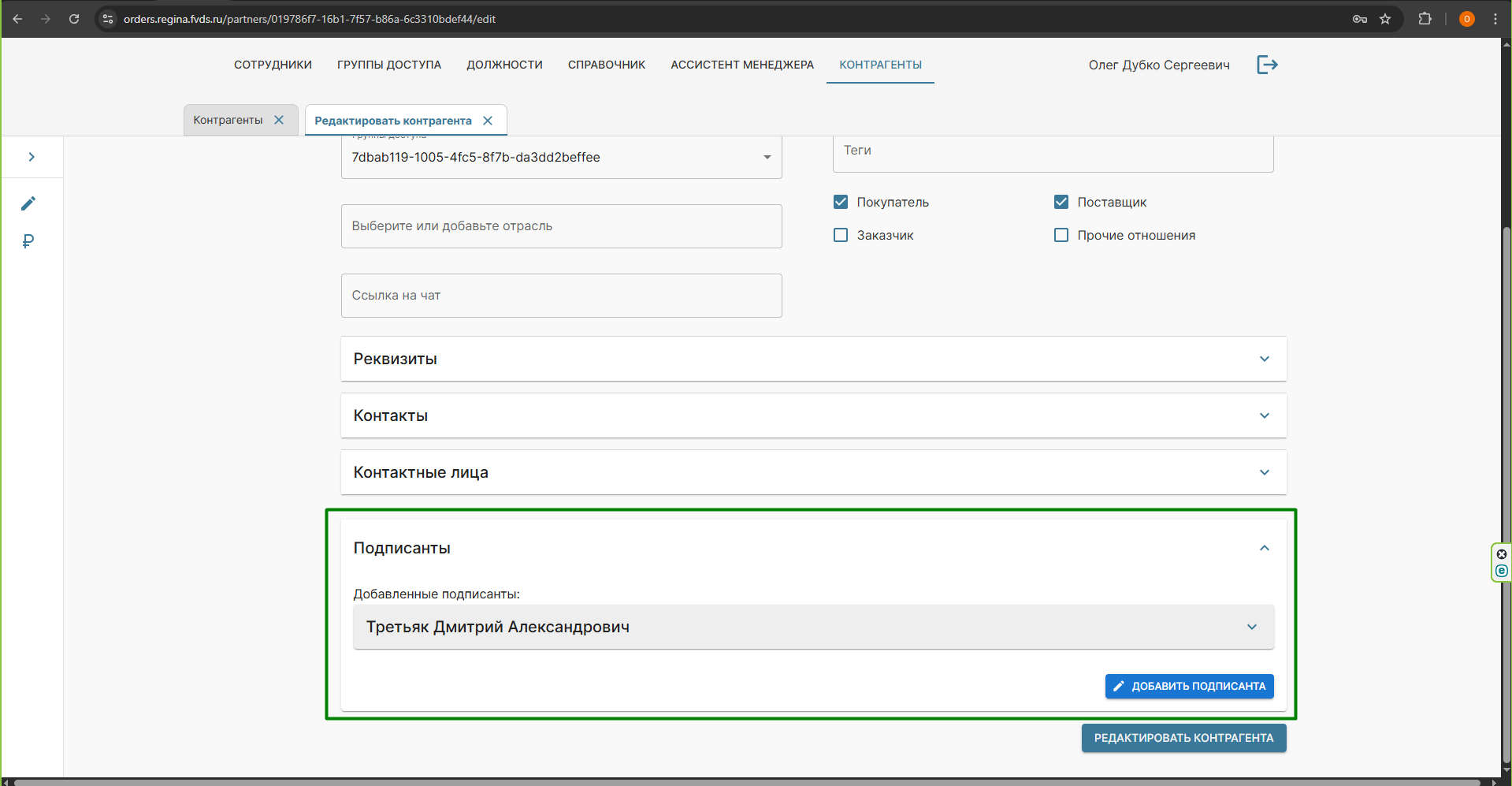This screenshot has width=1512, height=786.
Task: Bookmark this page with the star icon
Action: (x=1385, y=19)
